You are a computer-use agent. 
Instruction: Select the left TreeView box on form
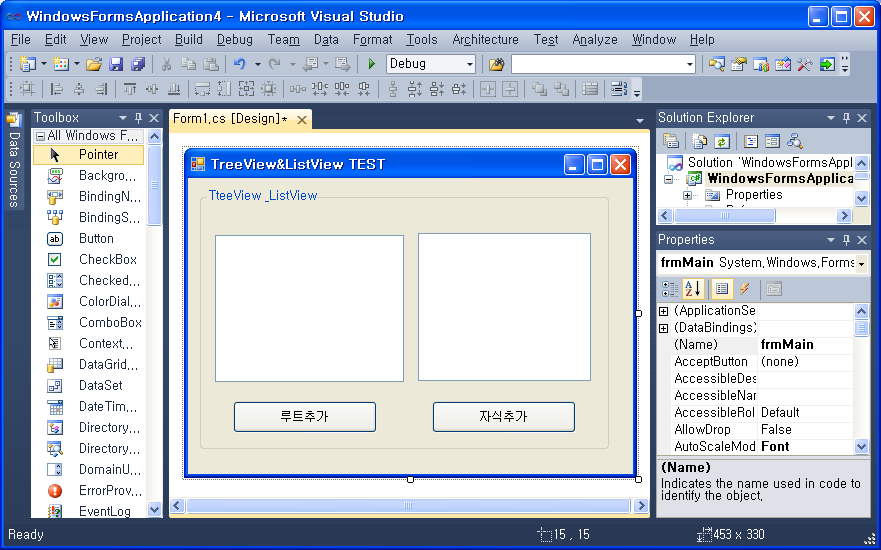pyautogui.click(x=309, y=308)
